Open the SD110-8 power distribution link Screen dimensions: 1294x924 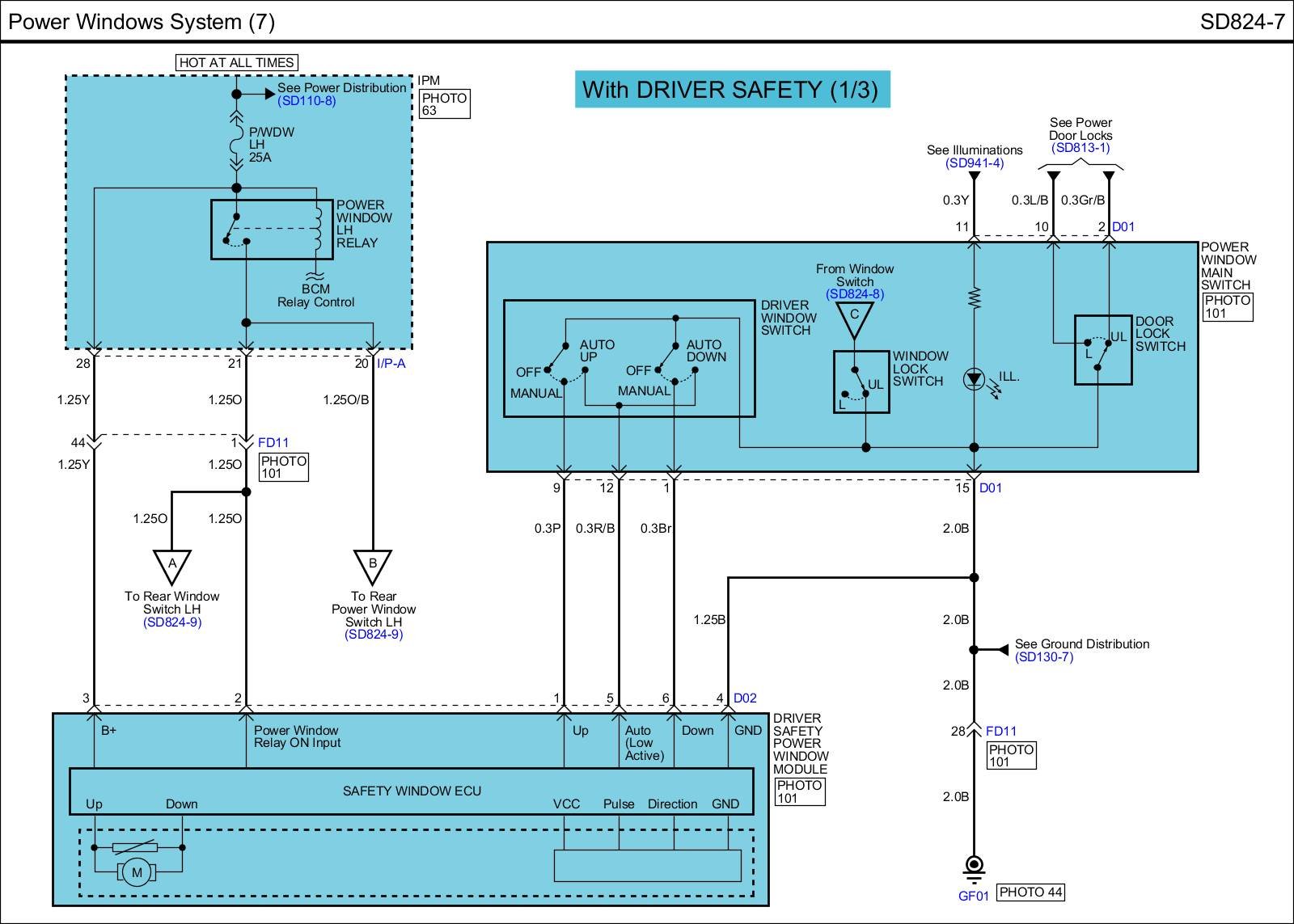click(x=307, y=101)
